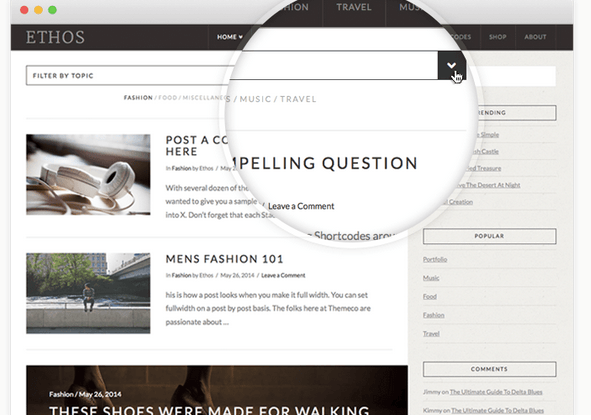Open The Ultimate Guide To Delta Blues by Jimmy

[496, 392]
